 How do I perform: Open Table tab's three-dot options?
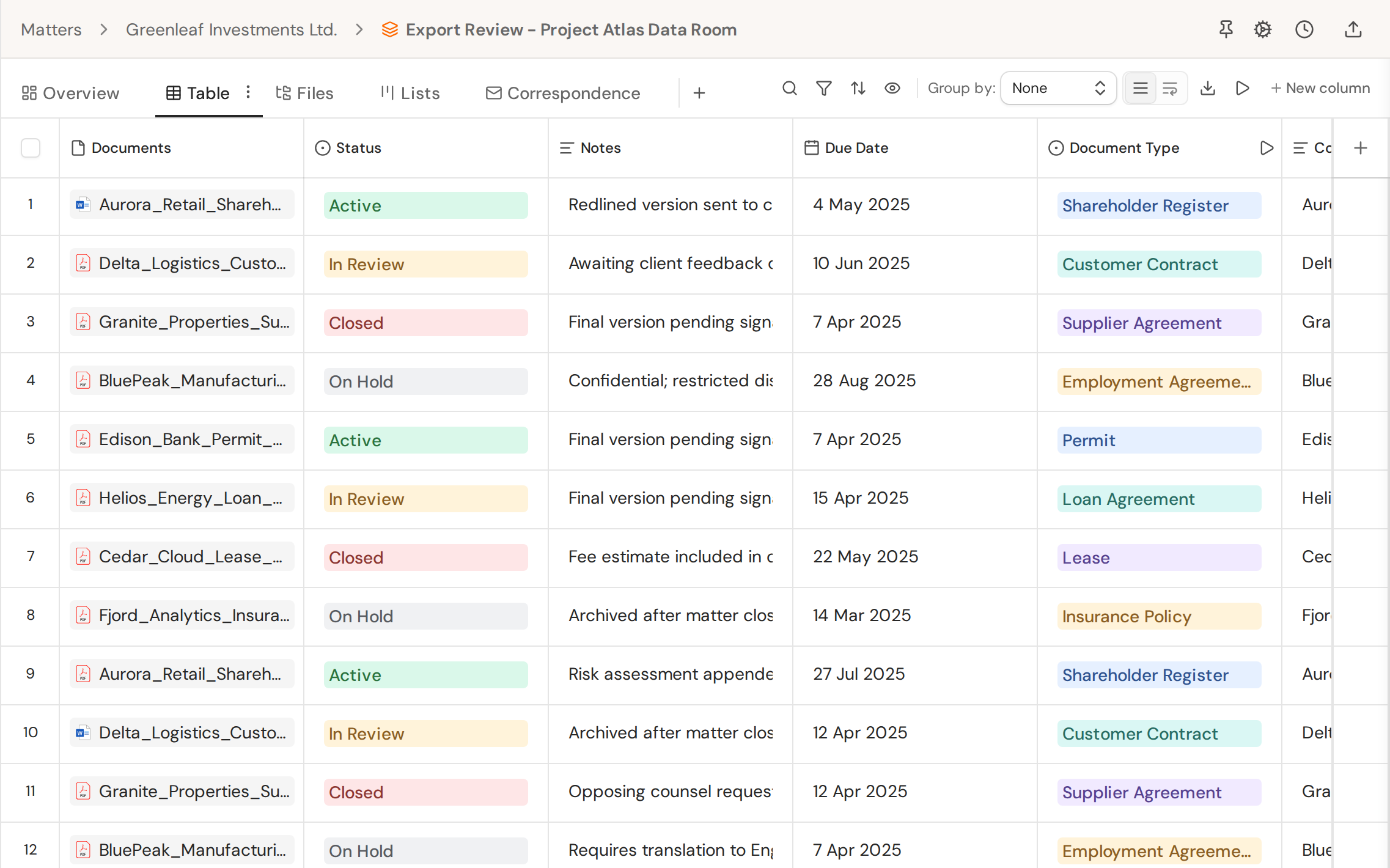(248, 92)
